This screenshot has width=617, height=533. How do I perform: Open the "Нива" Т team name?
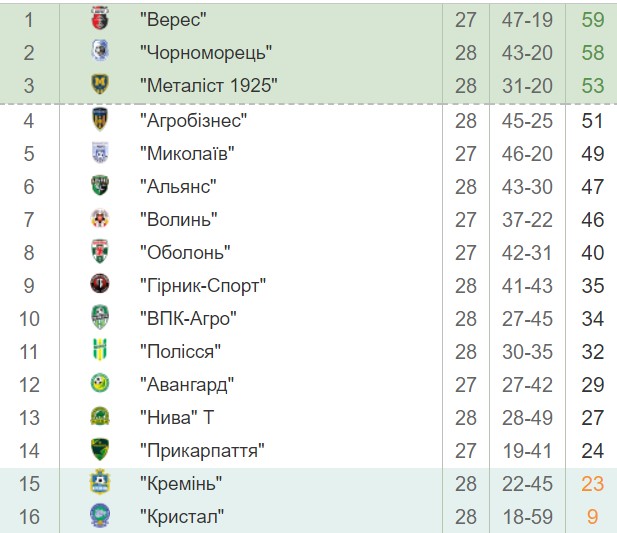click(x=180, y=417)
